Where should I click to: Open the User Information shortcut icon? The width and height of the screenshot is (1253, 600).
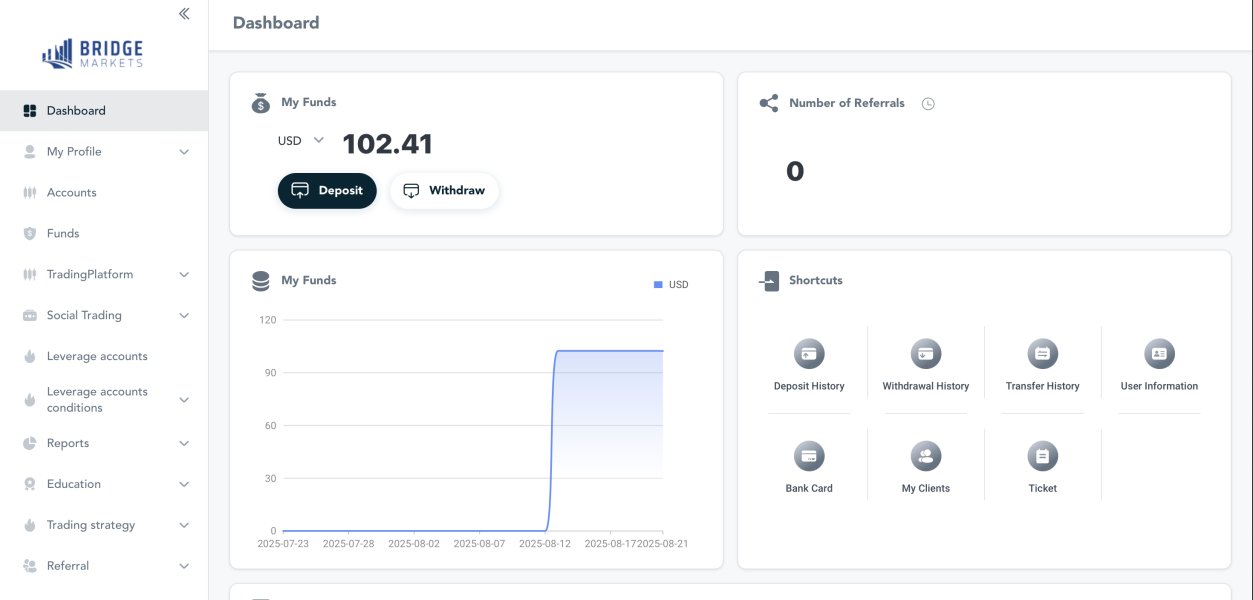[1159, 354]
